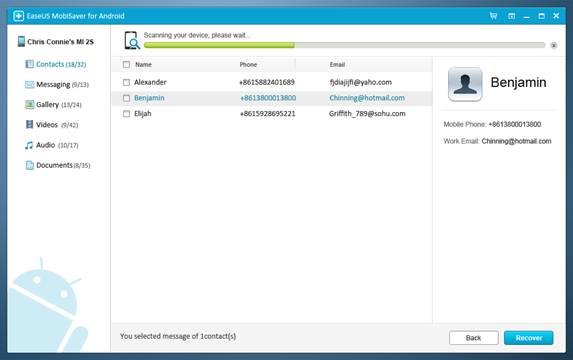Select the Audio (10/17) category
The height and width of the screenshot is (360, 573).
click(x=57, y=145)
